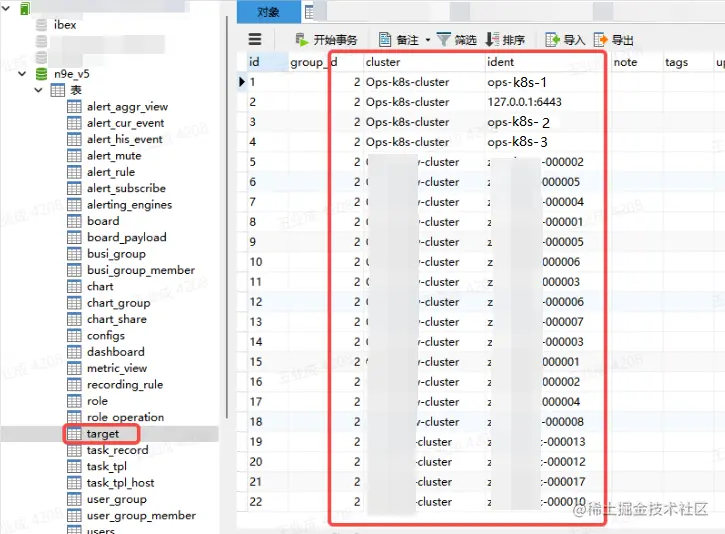Click the 排序 sort button
The height and width of the screenshot is (534, 725).
505,40
